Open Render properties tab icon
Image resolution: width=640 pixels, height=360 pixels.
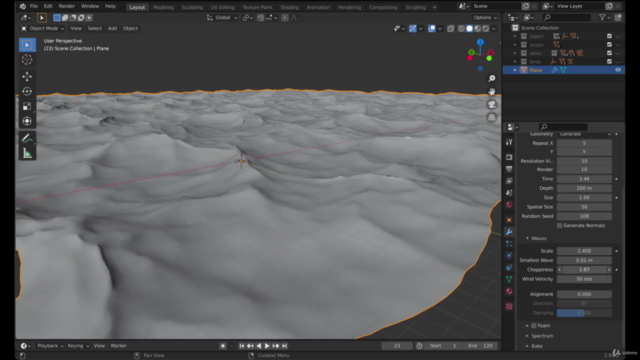coord(509,157)
